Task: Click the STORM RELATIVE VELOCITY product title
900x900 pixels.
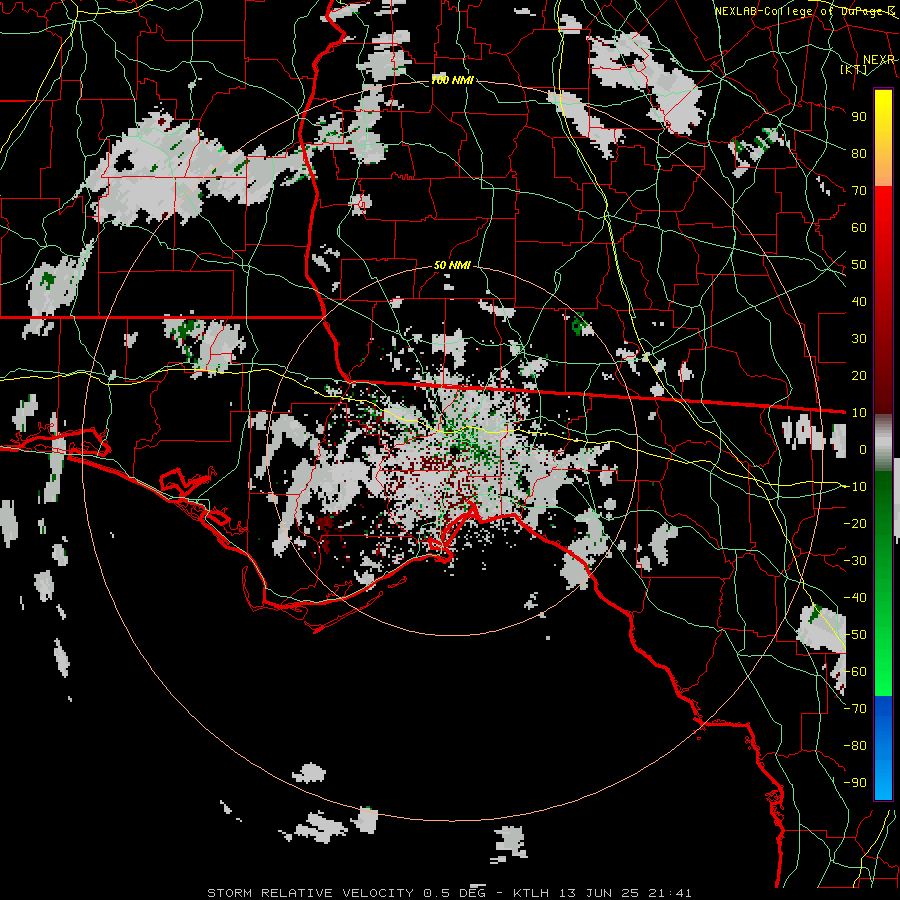Action: pos(310,893)
